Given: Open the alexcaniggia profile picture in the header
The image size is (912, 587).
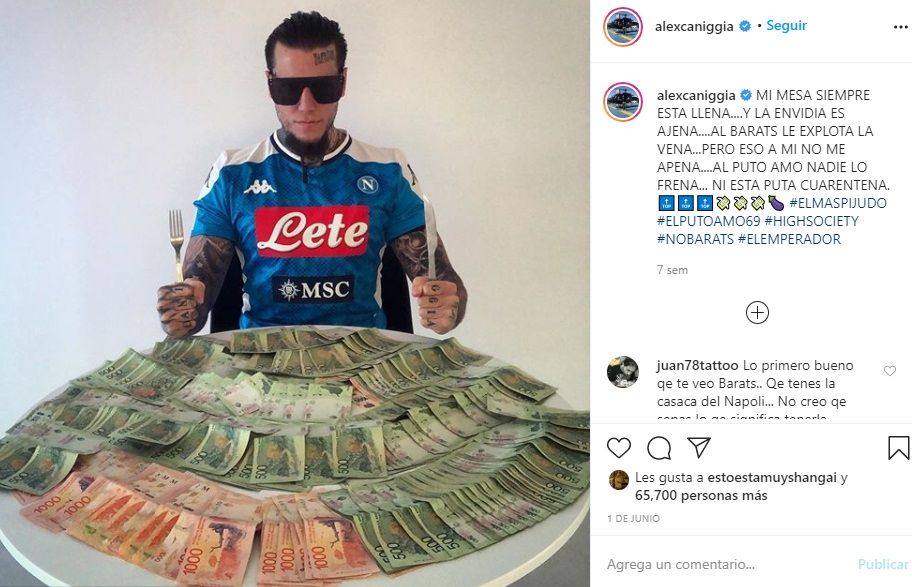Looking at the screenshot, I should click(622, 27).
